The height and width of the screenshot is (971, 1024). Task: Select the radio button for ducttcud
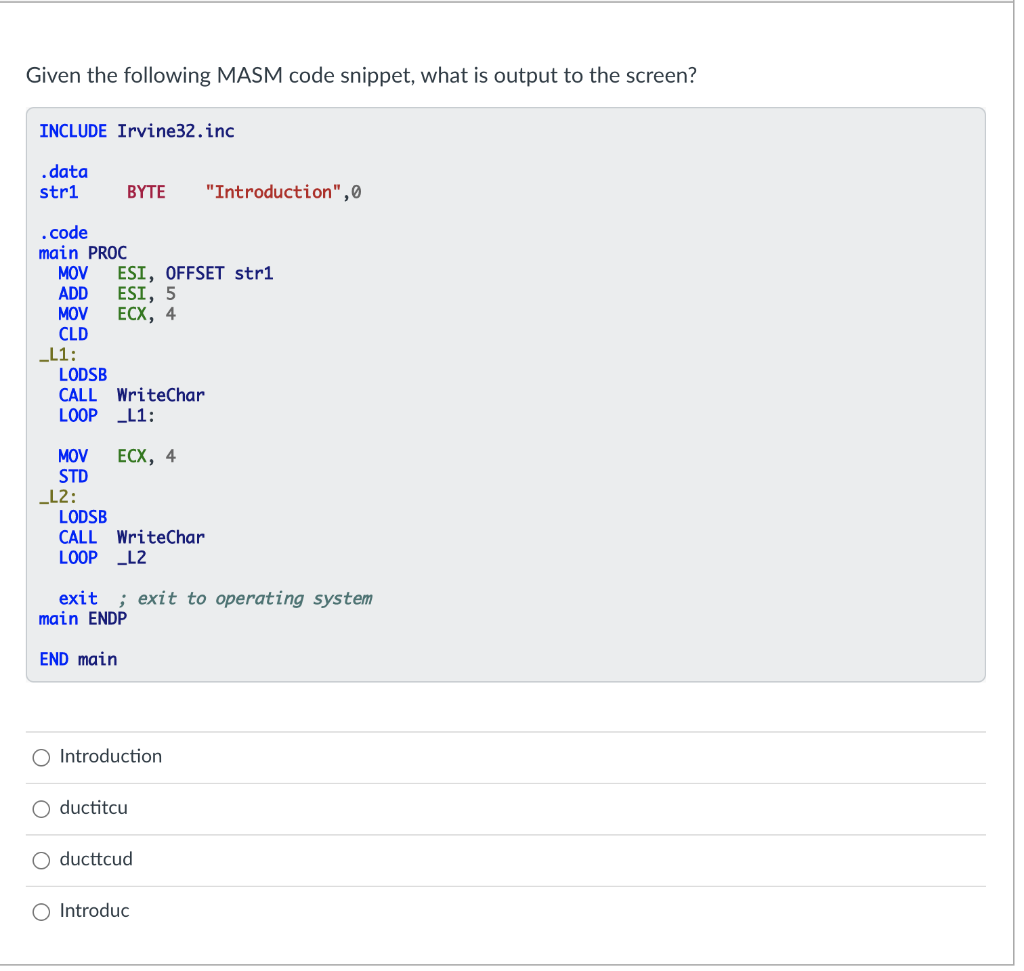click(x=41, y=860)
